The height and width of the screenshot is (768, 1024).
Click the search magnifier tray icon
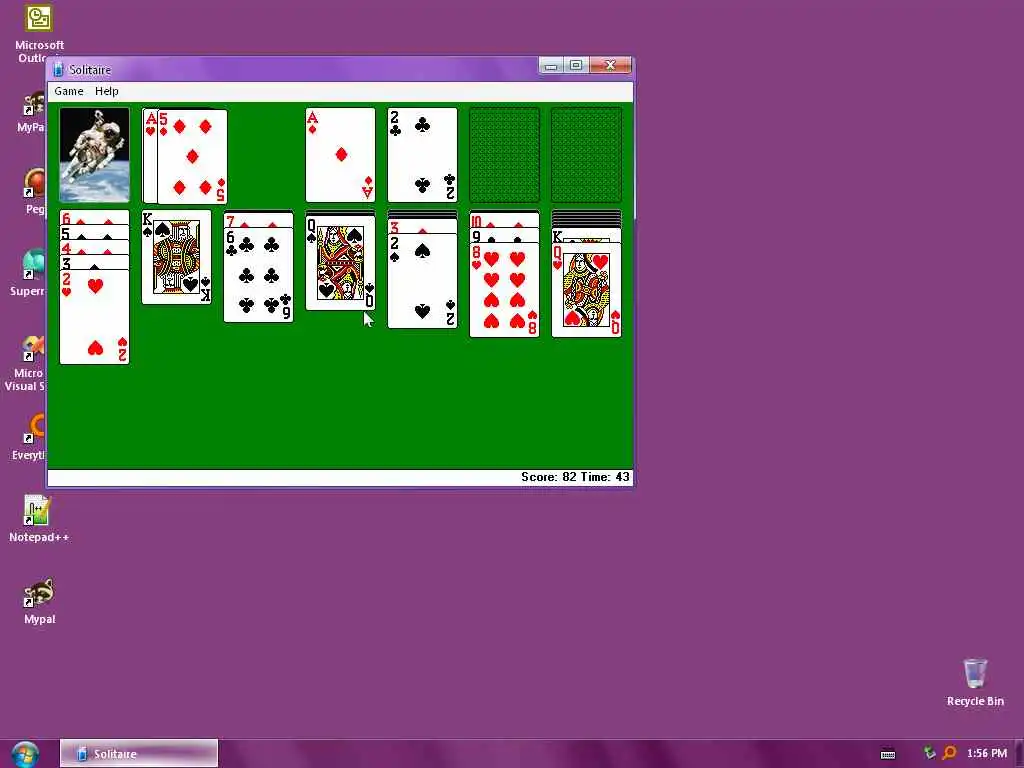pos(949,753)
